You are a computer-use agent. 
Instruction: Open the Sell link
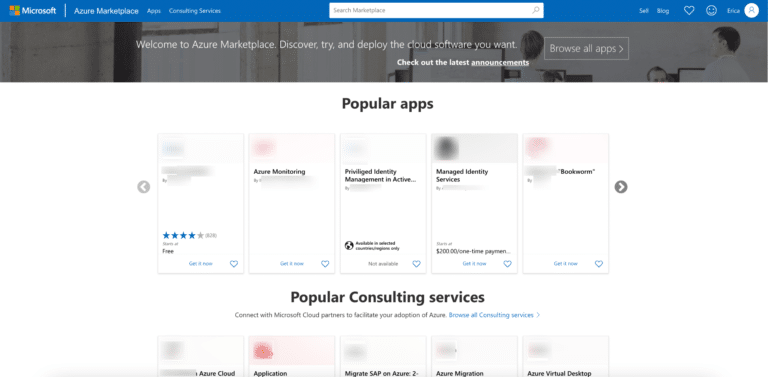(644, 11)
